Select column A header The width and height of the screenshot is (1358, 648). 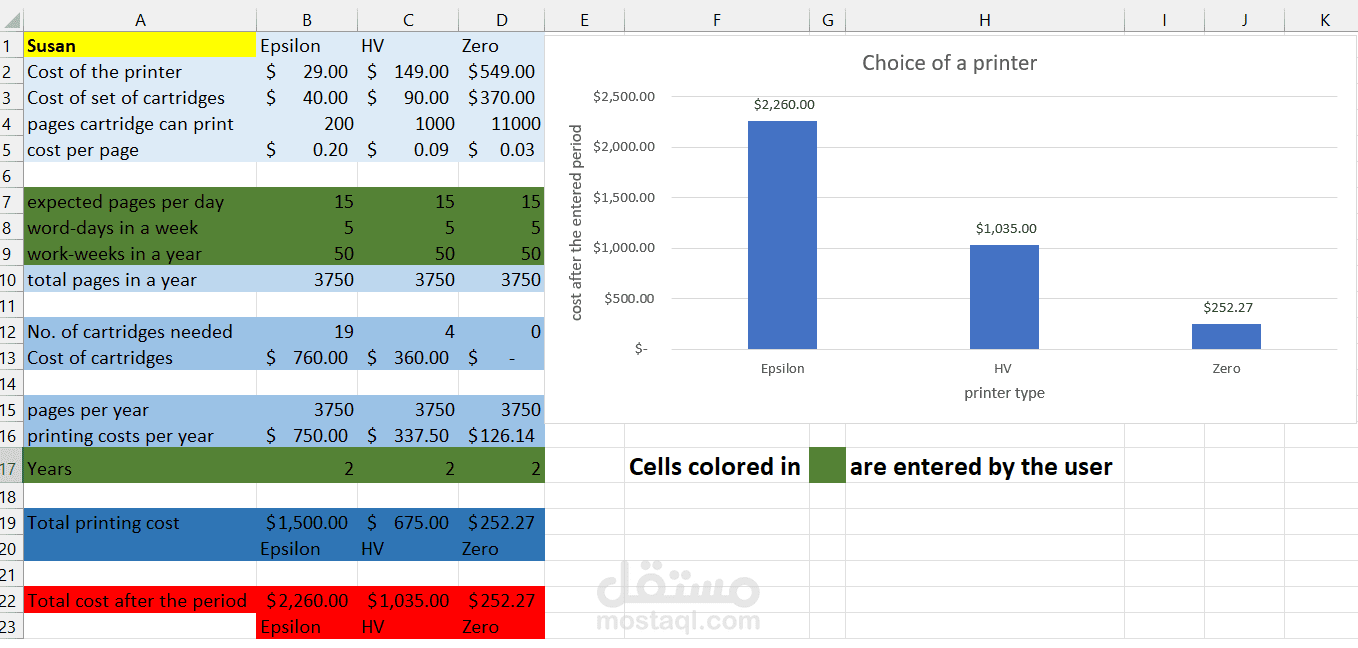[x=139, y=20]
